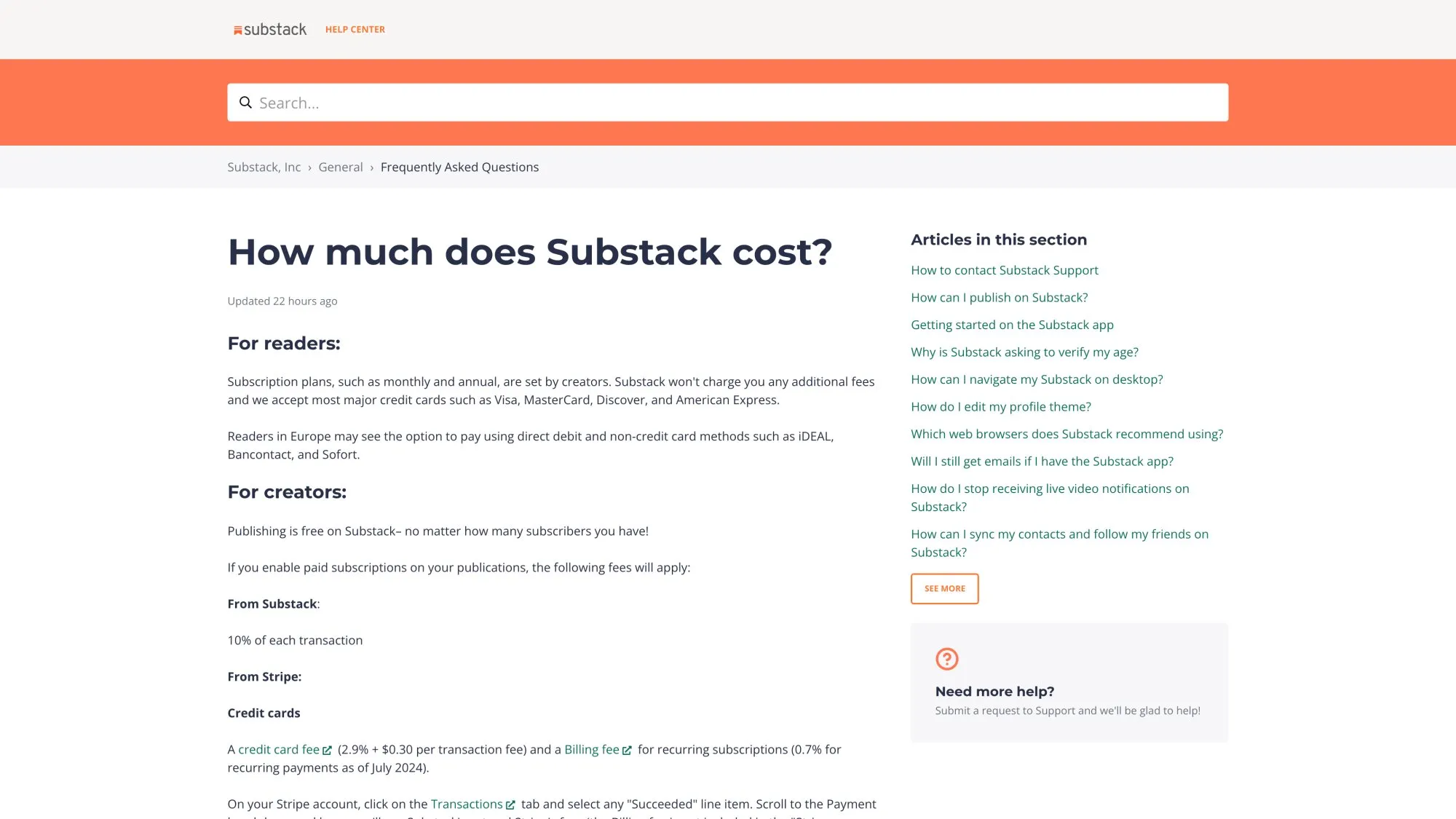Click the Substack logo
Screen dimensions: 1456x819
click(x=269, y=29)
